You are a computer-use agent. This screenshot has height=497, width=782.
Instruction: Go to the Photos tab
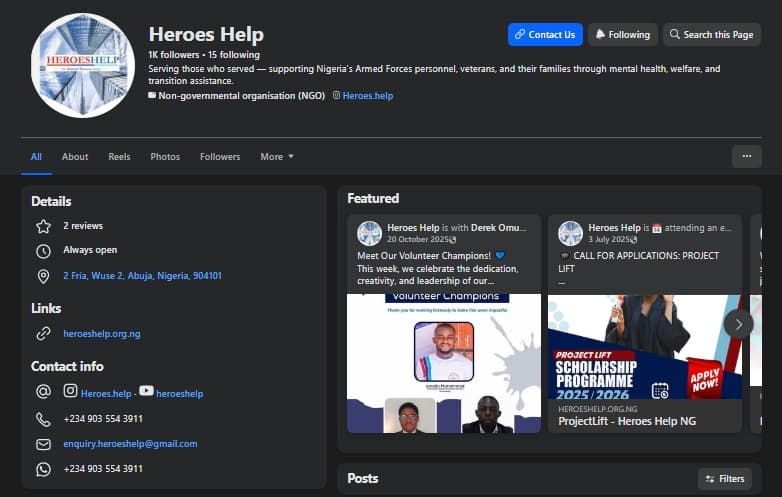165,157
